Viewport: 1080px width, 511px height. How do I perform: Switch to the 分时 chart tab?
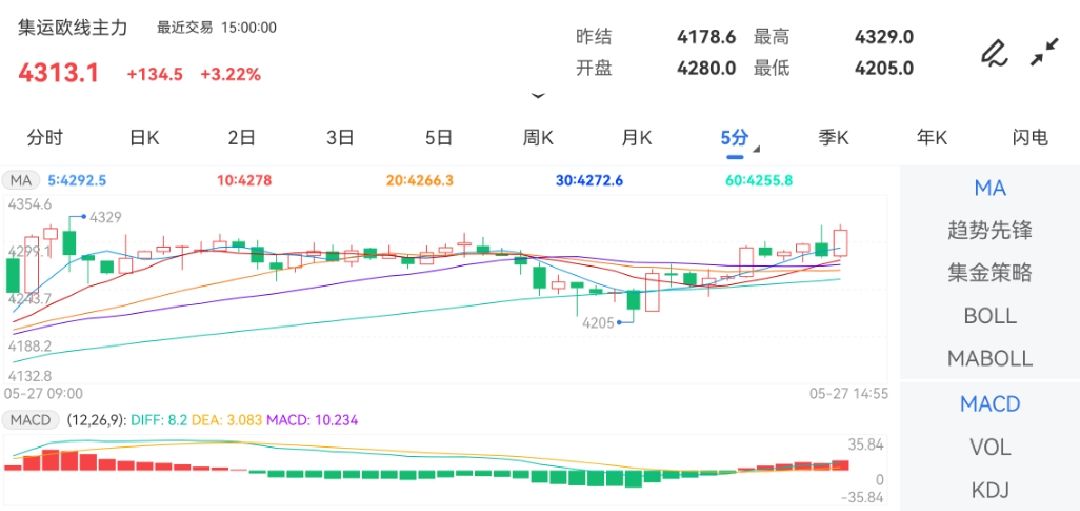pos(45,138)
